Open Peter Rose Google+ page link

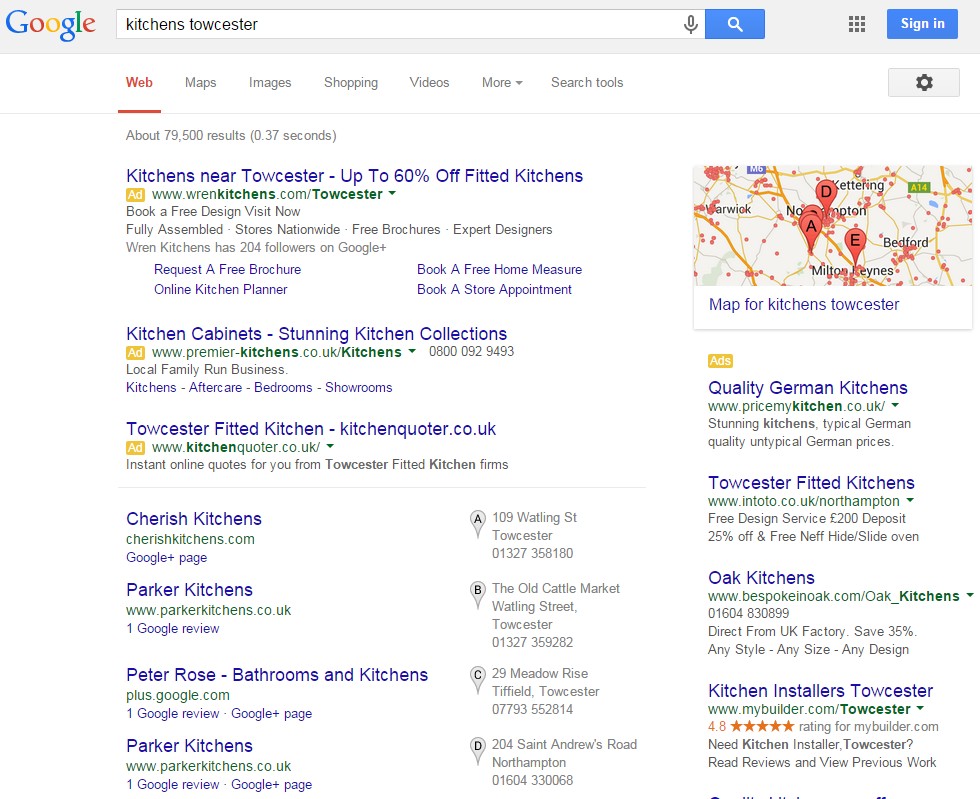[271, 713]
